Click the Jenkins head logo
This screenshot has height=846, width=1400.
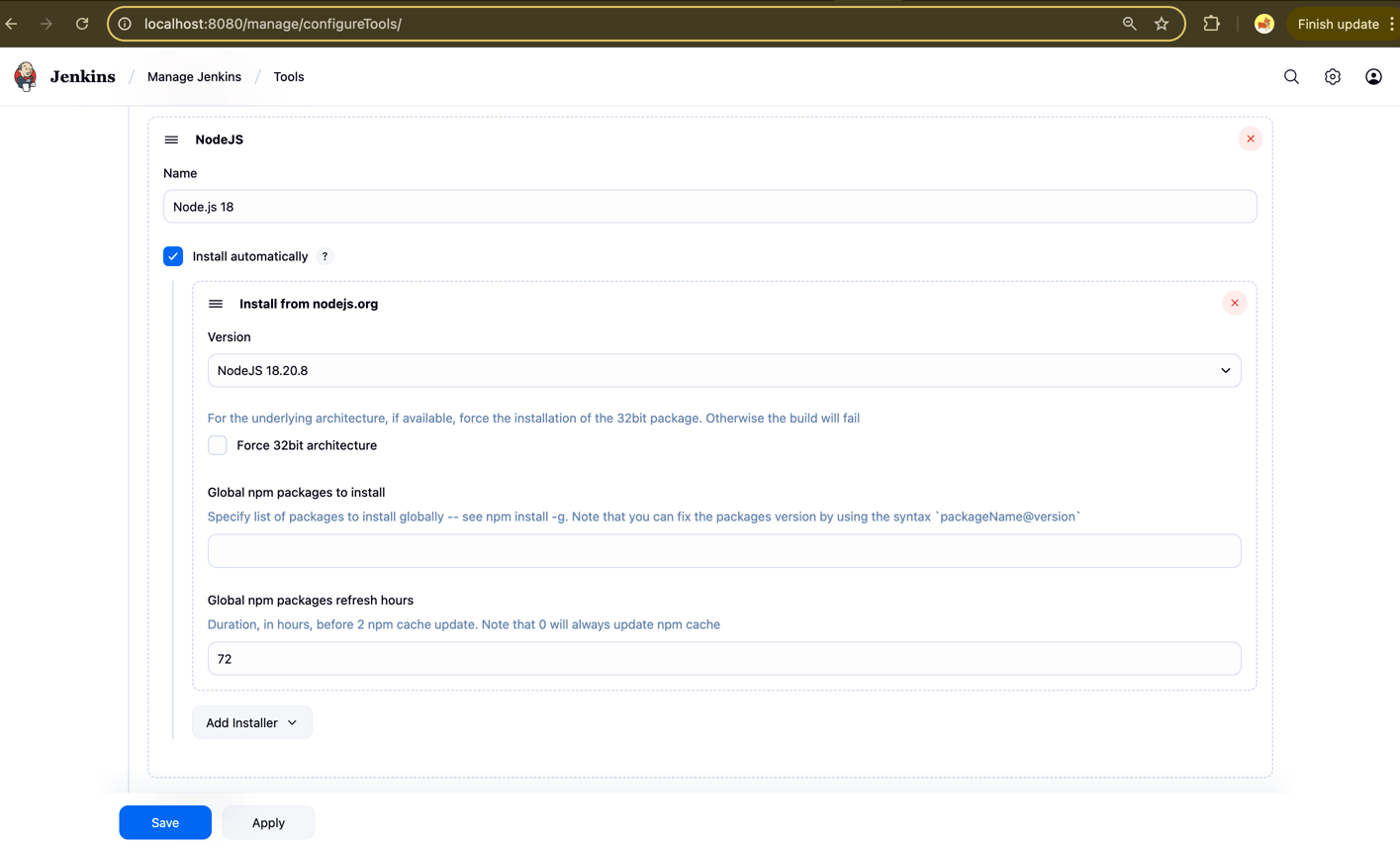click(x=25, y=76)
